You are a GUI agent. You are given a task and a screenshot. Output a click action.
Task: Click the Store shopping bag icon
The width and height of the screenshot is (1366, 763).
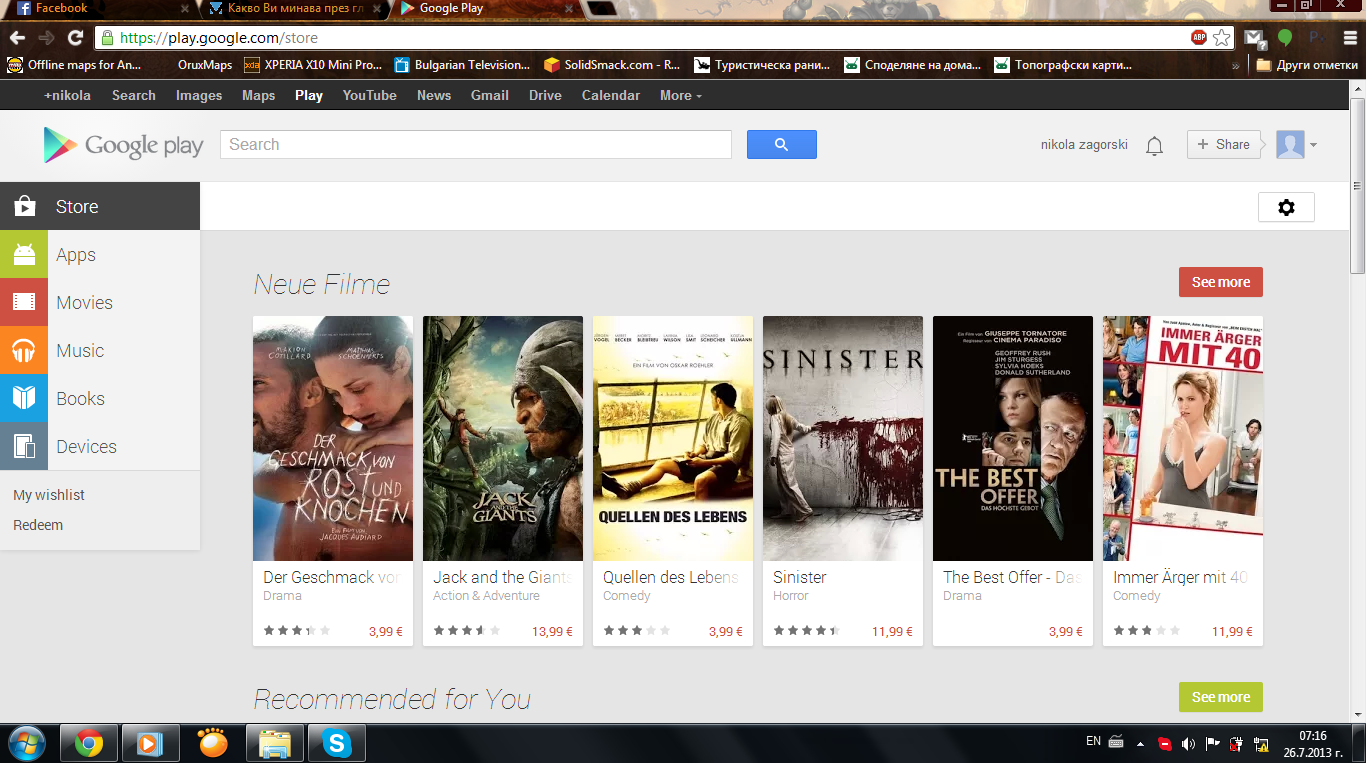[x=25, y=206]
